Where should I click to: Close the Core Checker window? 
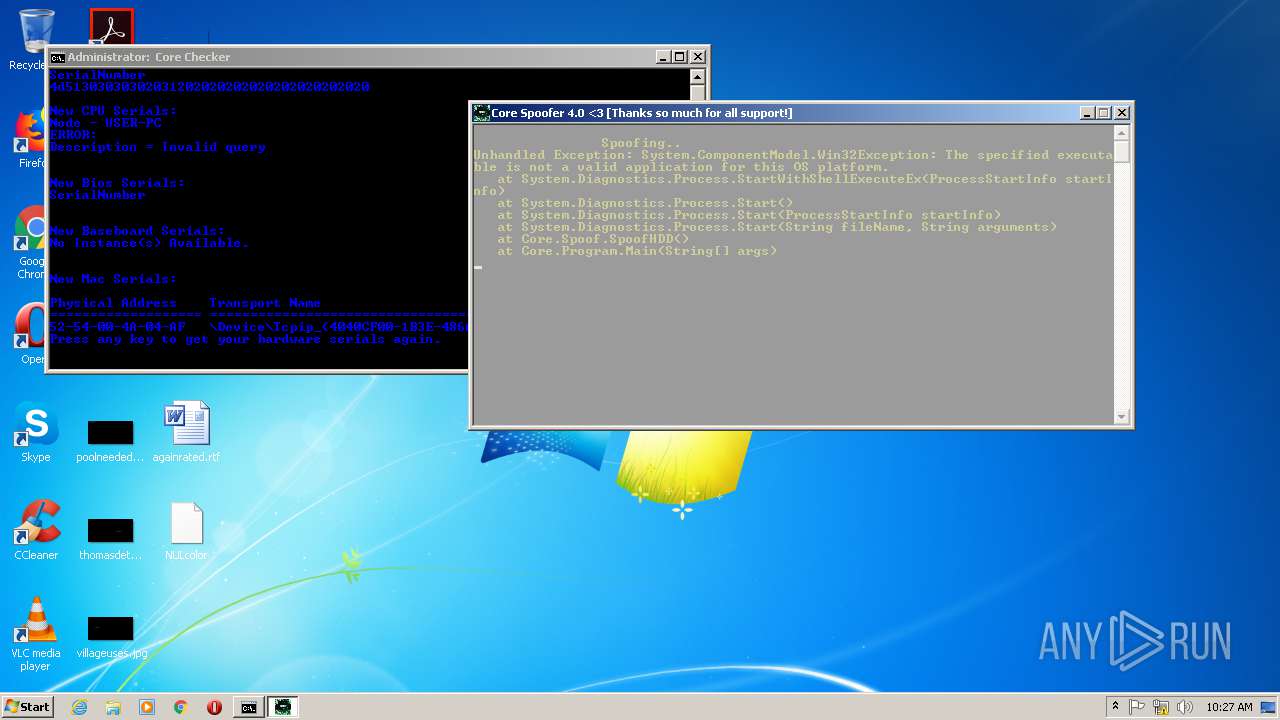pyautogui.click(x=697, y=57)
